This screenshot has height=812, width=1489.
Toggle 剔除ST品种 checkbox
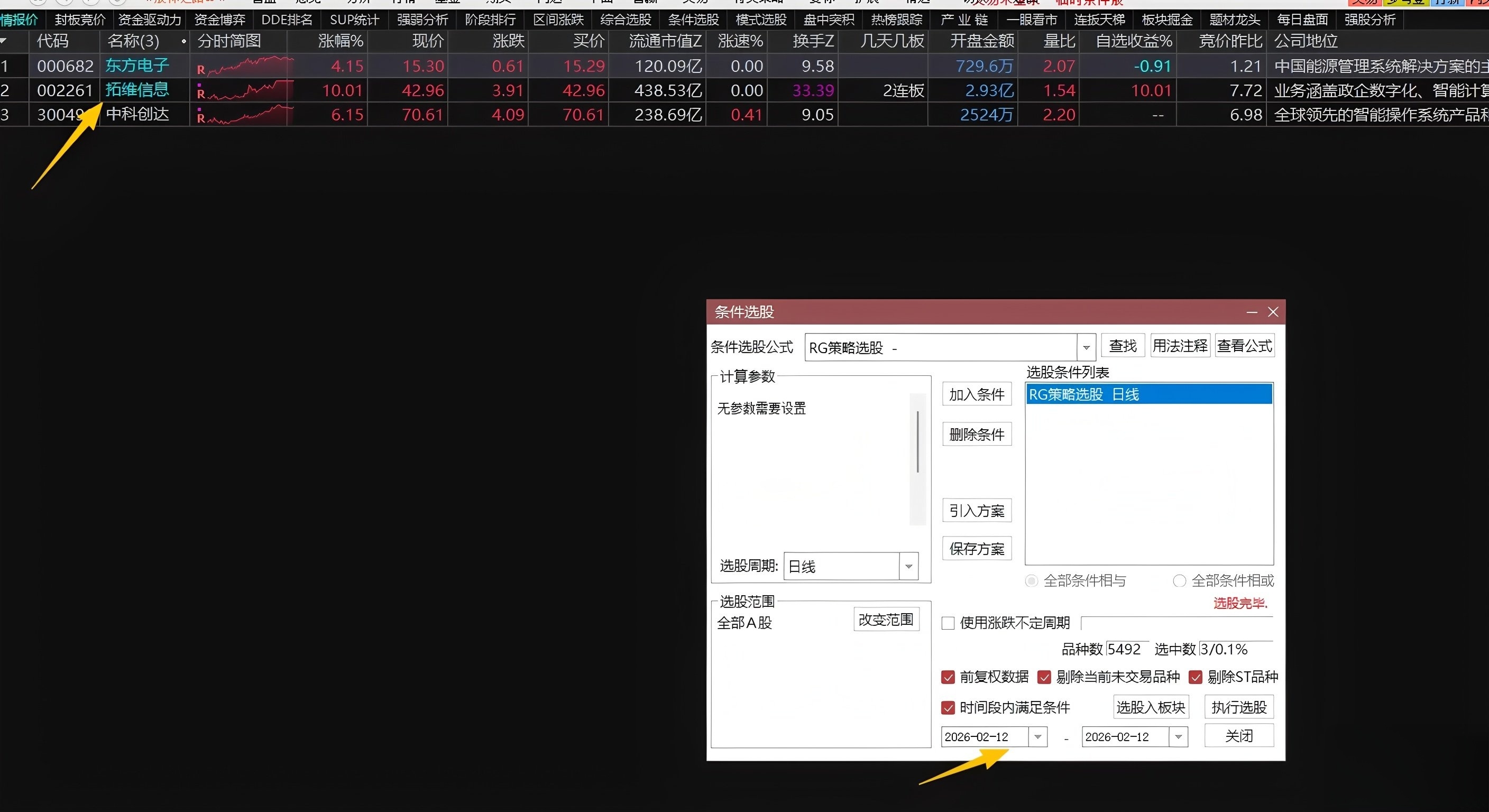tap(1196, 677)
